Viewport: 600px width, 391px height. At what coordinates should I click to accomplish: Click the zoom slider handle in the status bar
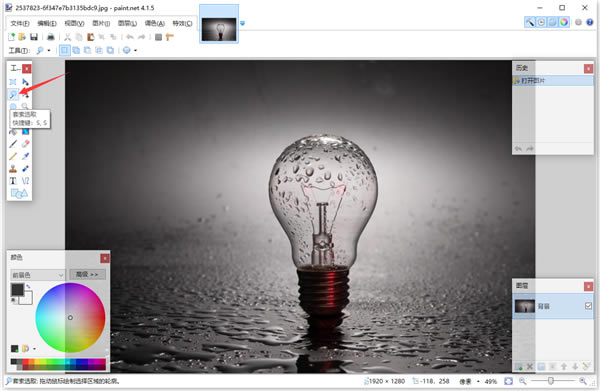(551, 381)
